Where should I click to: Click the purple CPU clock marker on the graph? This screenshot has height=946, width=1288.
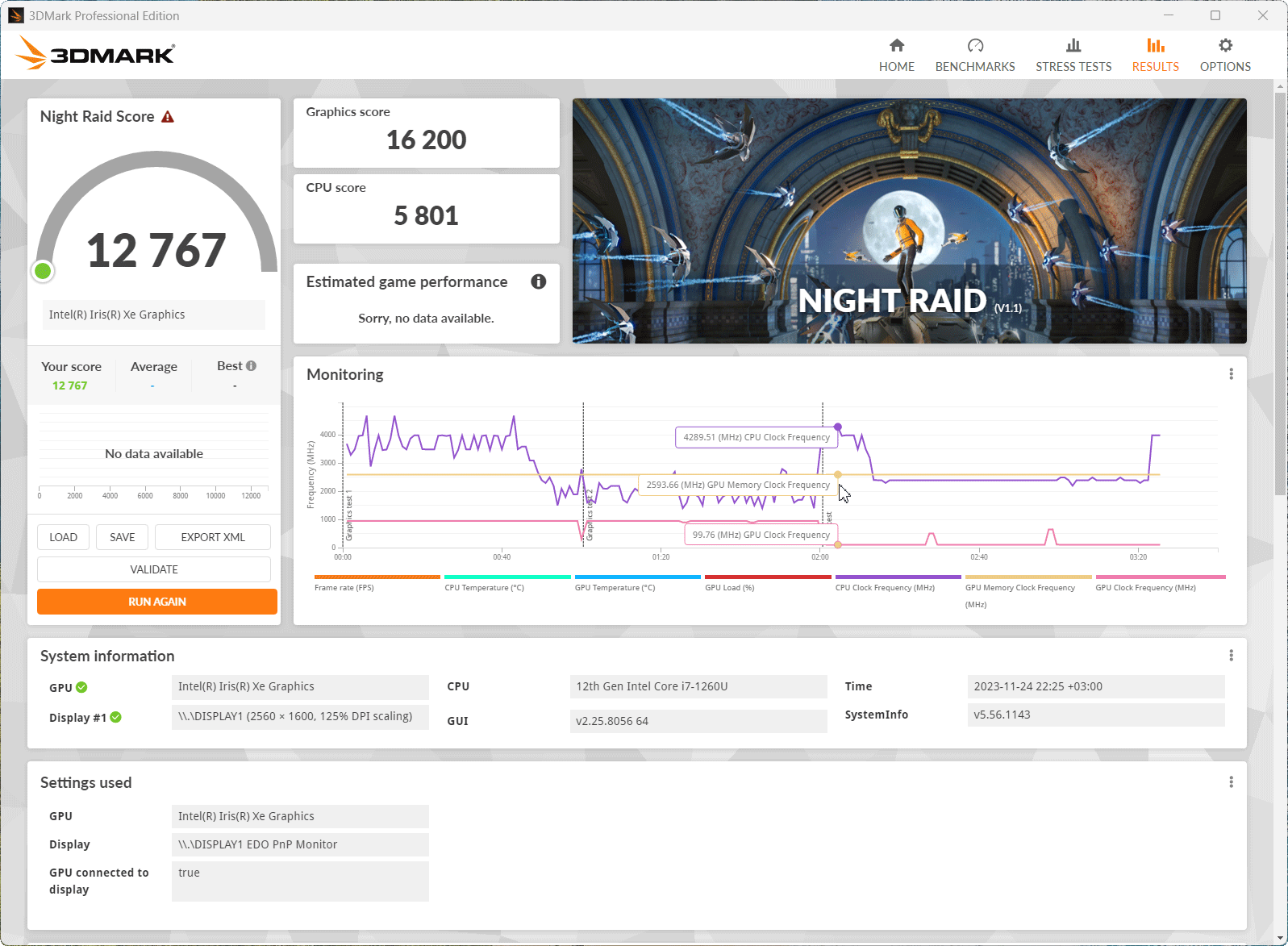pyautogui.click(x=838, y=427)
